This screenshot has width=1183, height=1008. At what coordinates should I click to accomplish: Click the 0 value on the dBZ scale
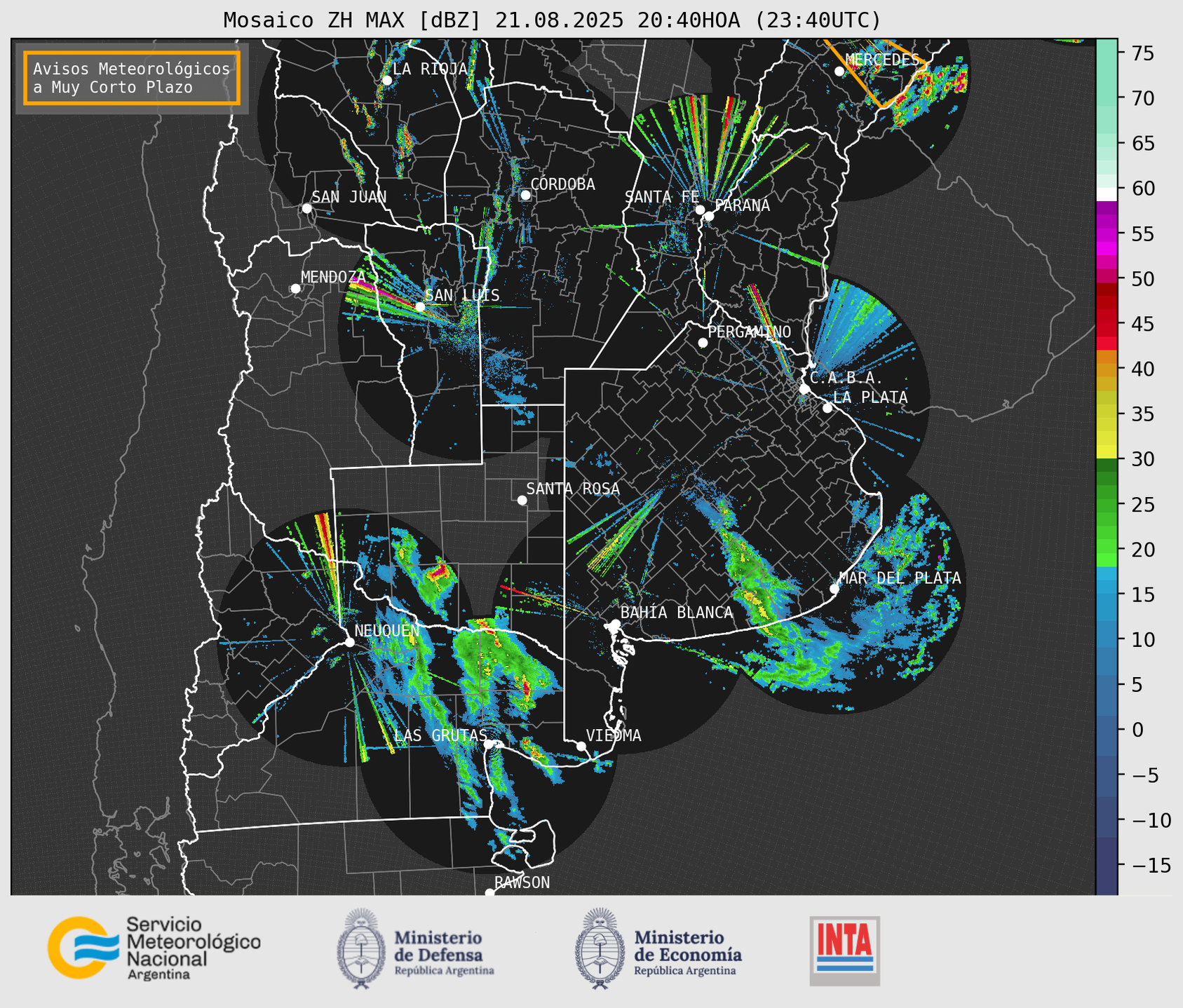coord(1138,730)
